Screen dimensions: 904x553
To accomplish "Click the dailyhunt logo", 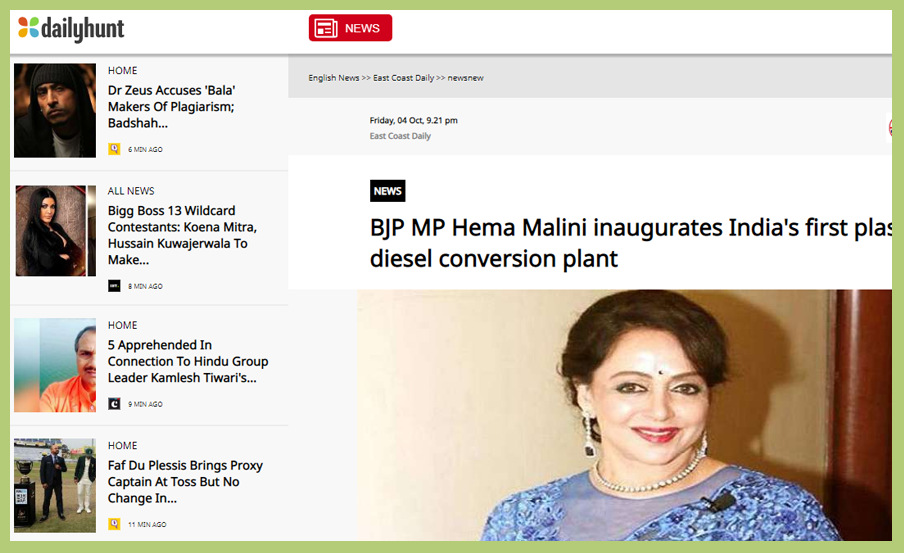I will [71, 28].
